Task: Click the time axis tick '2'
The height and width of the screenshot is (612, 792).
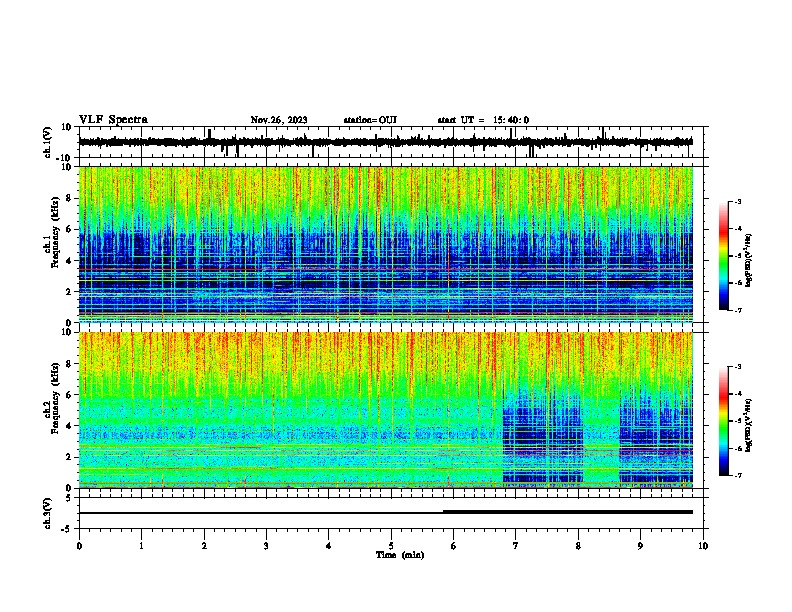Action: pos(204,546)
